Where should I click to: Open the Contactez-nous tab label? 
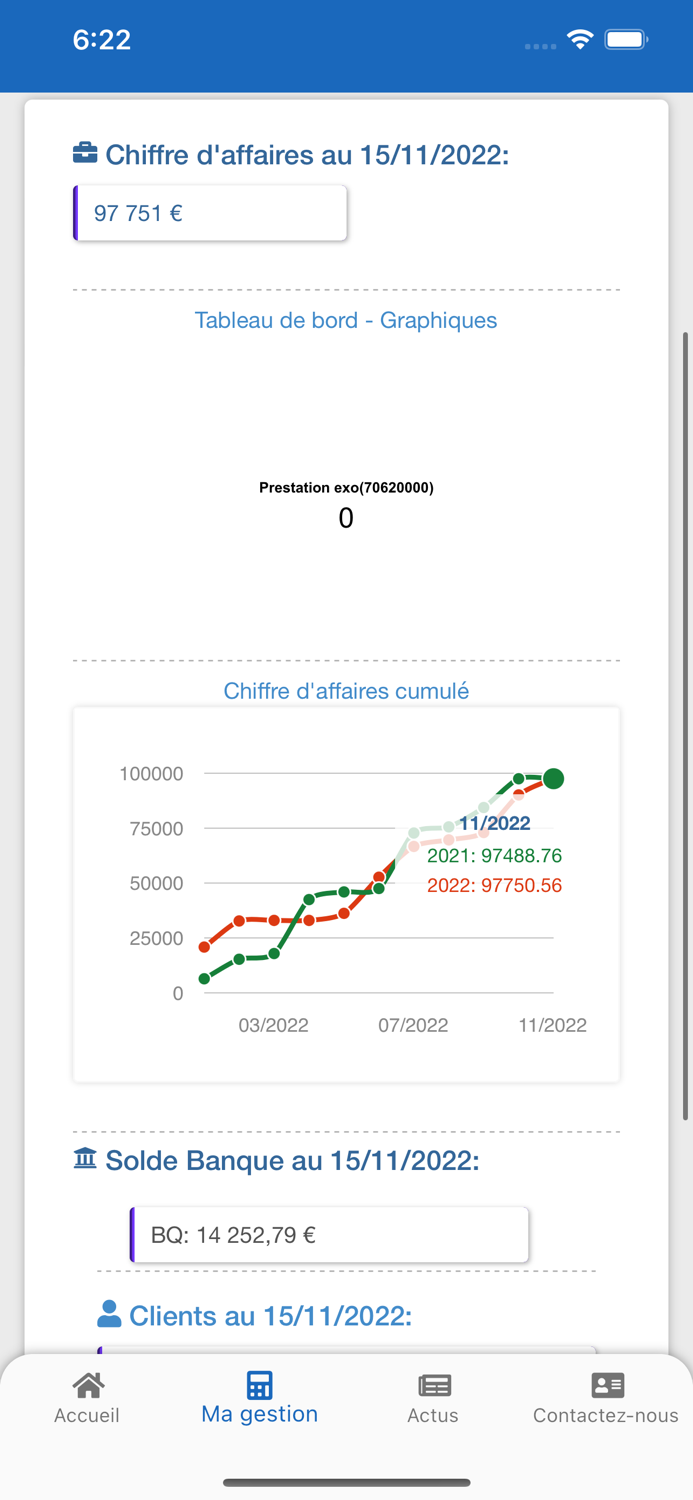[606, 1415]
